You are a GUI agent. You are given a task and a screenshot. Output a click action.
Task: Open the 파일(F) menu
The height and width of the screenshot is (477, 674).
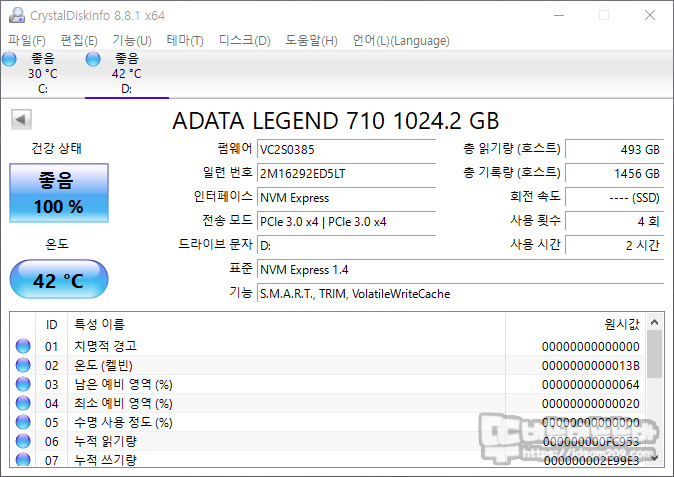coord(27,40)
